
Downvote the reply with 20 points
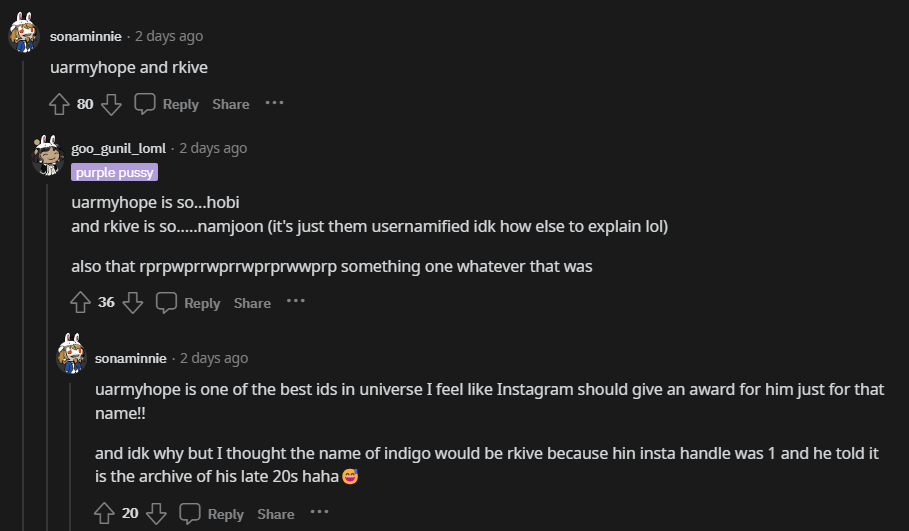(x=156, y=513)
